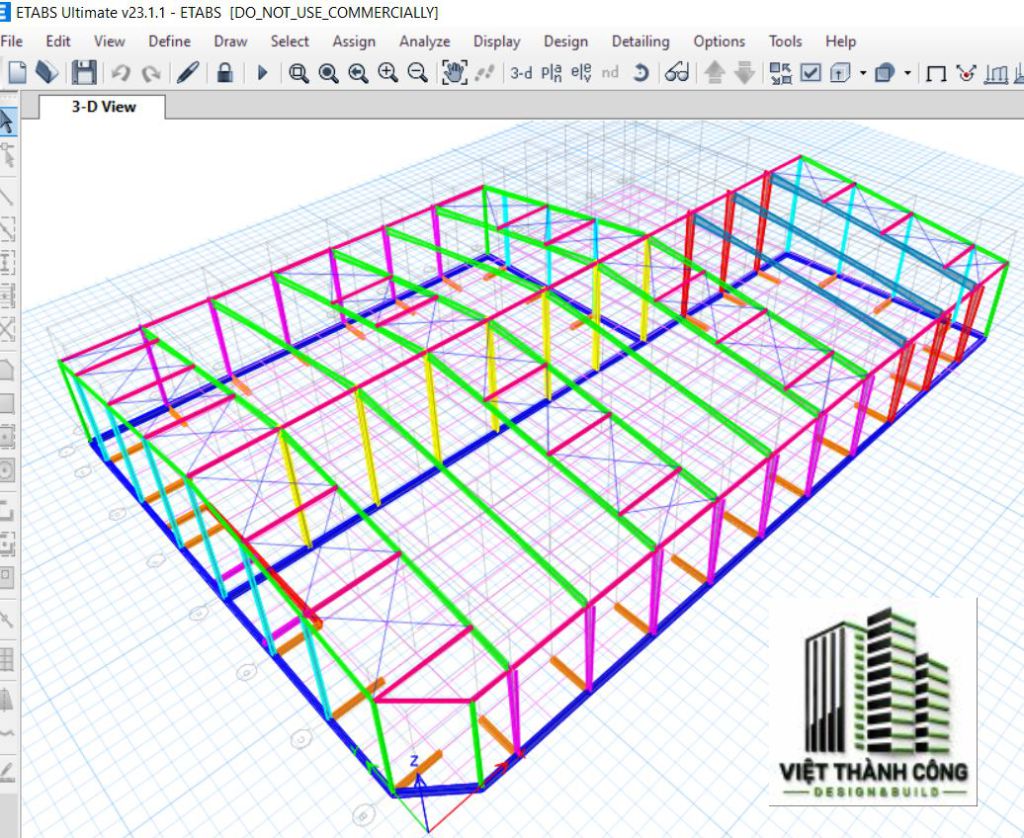Expand the building view options dropdown arrow
The height and width of the screenshot is (838, 1024).
tap(863, 73)
